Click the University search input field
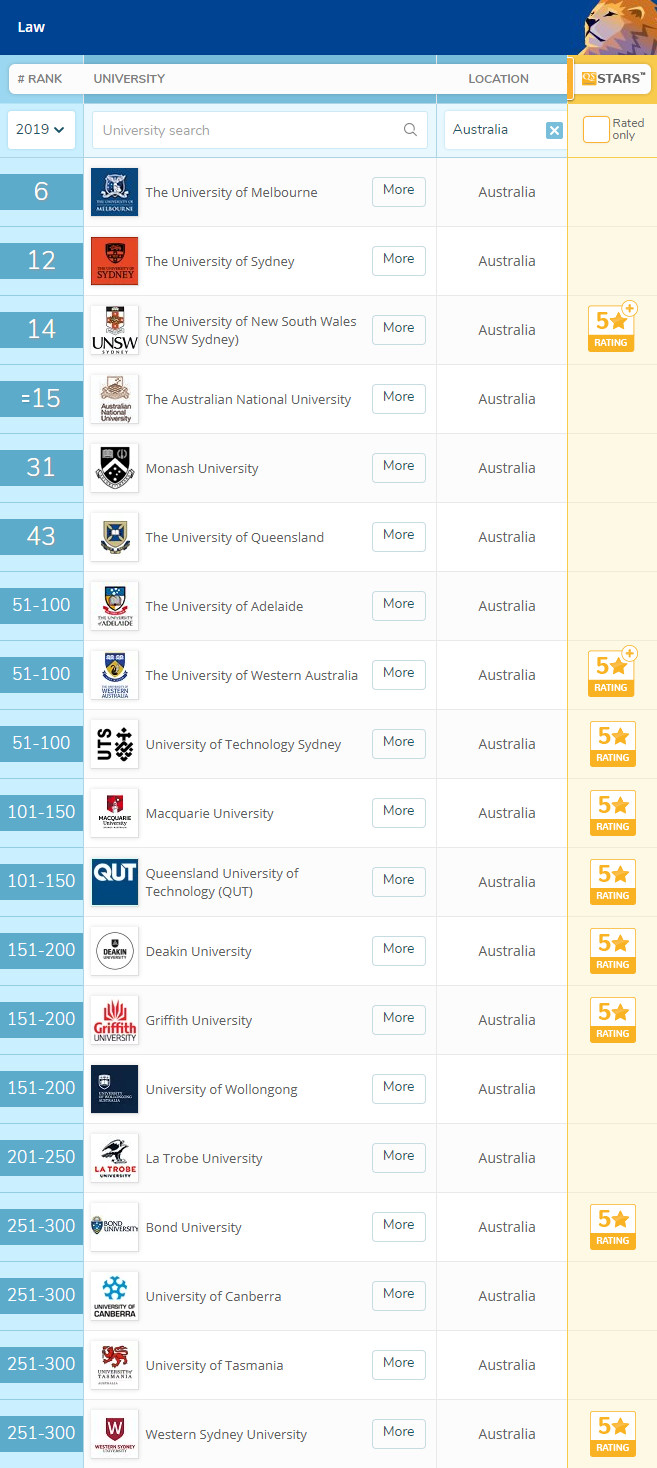 (x=260, y=130)
